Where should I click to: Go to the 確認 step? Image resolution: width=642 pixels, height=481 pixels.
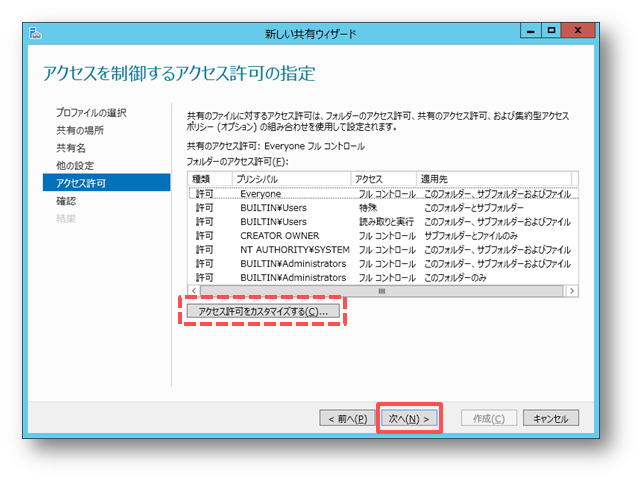pos(66,201)
